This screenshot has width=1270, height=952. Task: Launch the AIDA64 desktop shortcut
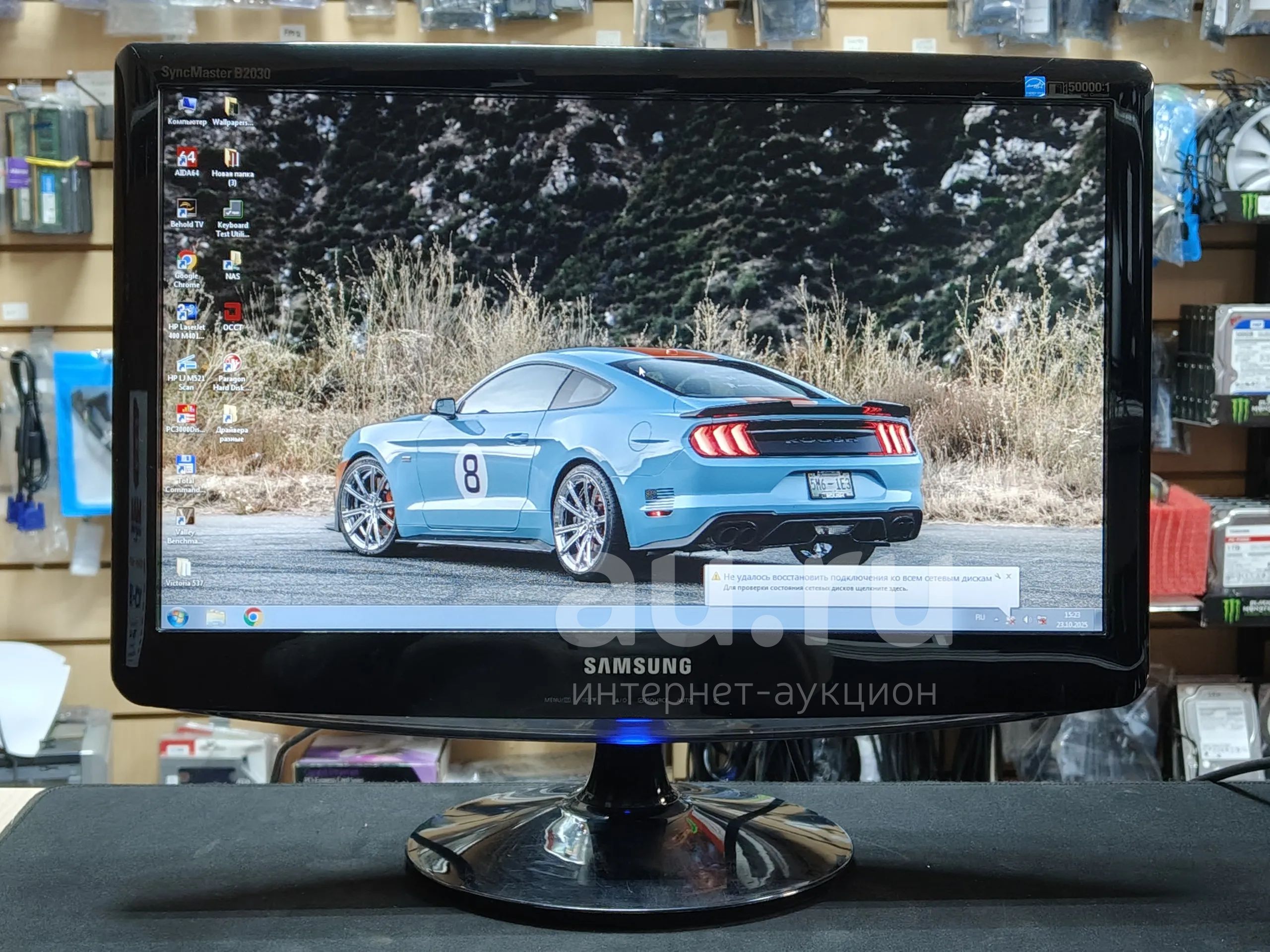[x=187, y=158]
